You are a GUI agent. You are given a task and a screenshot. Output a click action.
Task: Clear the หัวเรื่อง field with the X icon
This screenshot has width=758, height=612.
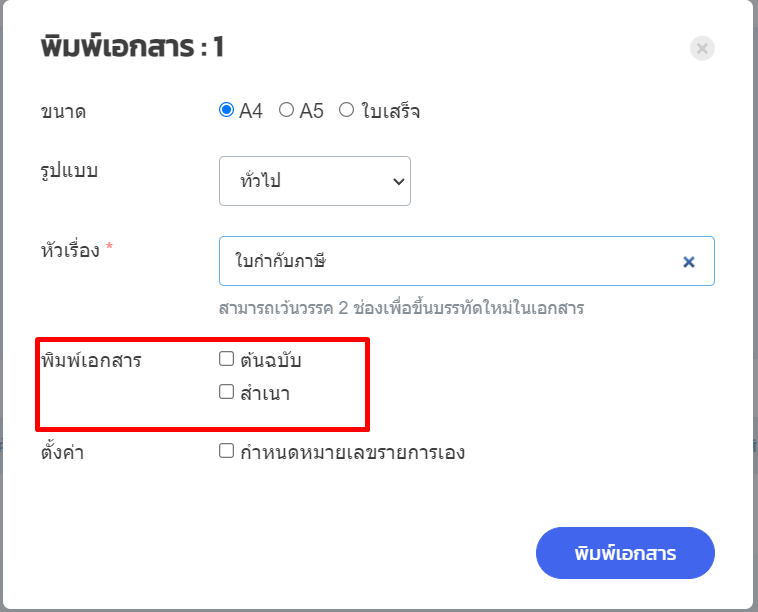coord(688,262)
